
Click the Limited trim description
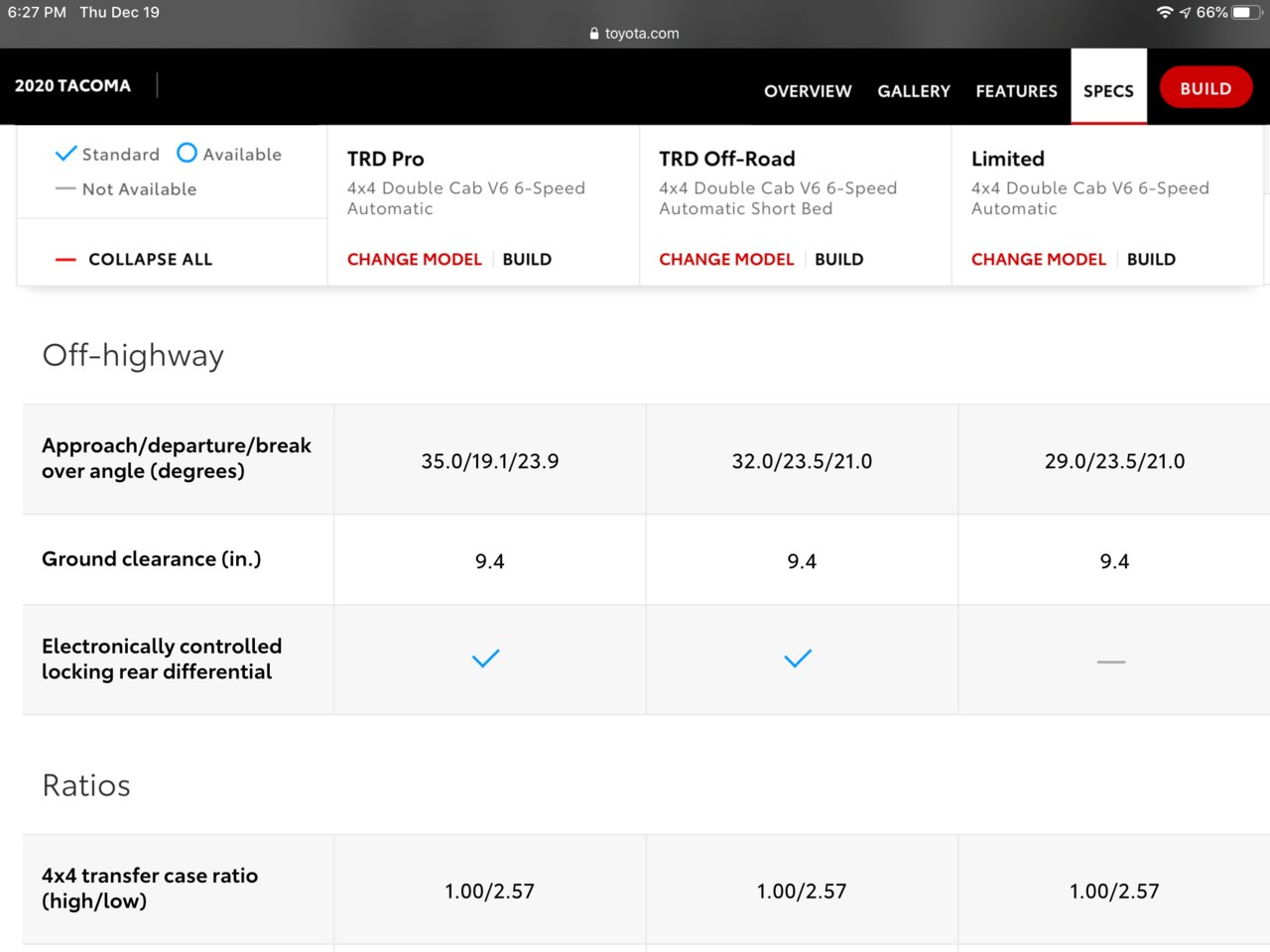pyautogui.click(x=1090, y=198)
